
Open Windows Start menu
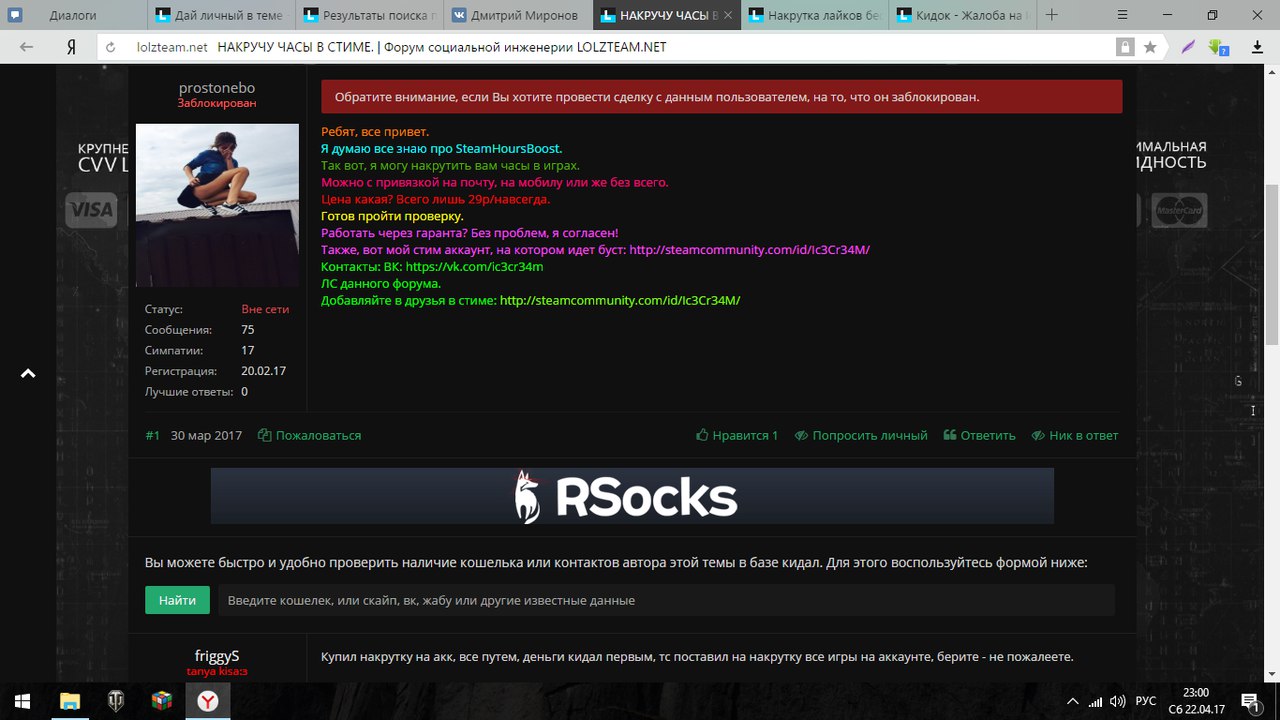pos(22,701)
